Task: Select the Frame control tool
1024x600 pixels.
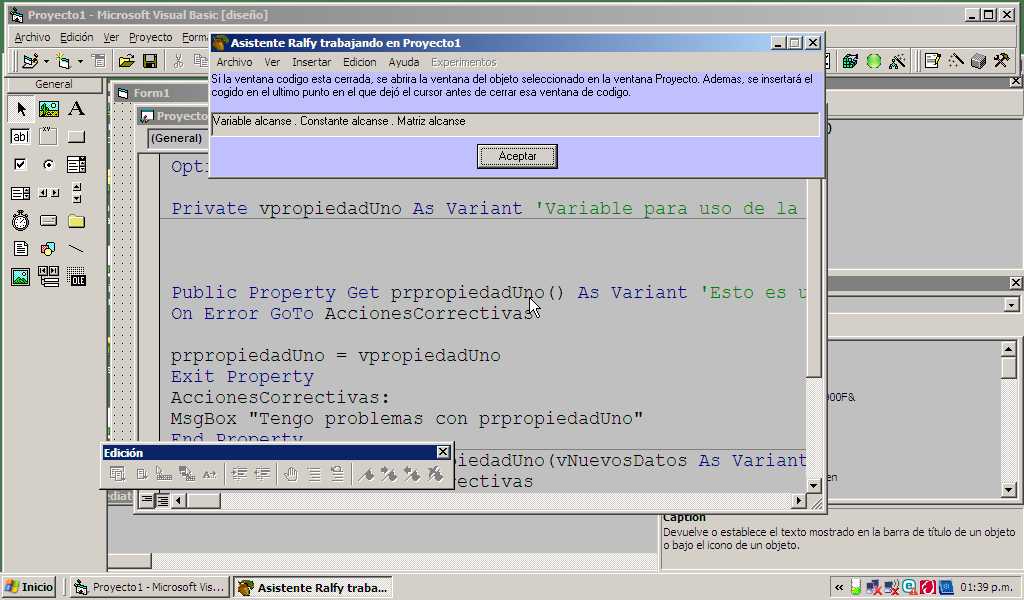Action: (48, 136)
